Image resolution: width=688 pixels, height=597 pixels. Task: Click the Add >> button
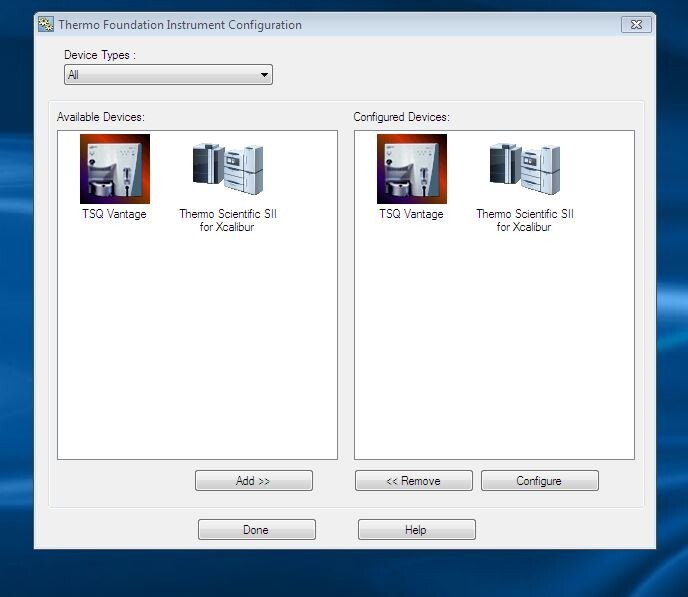[254, 481]
